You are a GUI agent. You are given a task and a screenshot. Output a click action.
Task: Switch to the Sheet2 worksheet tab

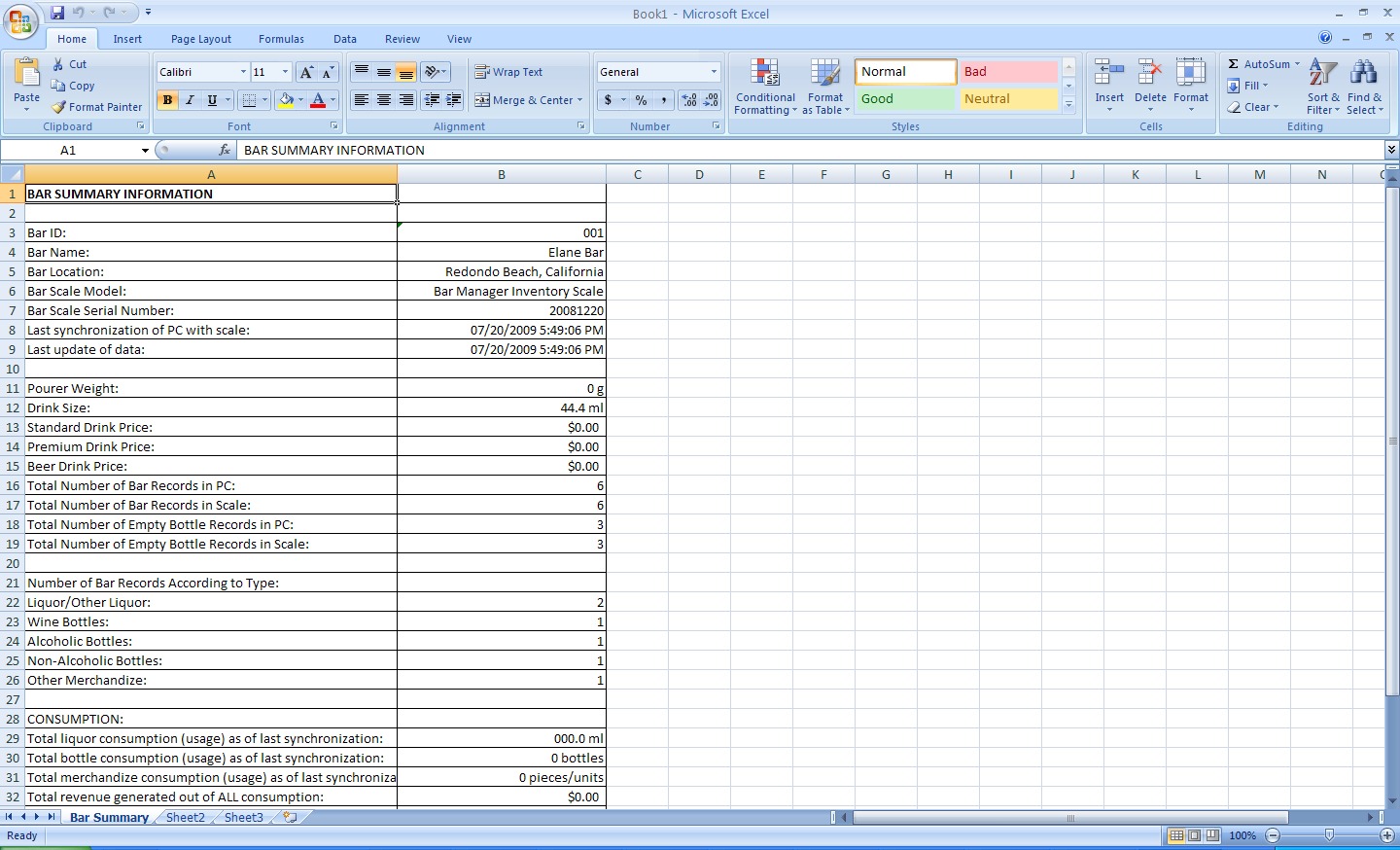[185, 818]
